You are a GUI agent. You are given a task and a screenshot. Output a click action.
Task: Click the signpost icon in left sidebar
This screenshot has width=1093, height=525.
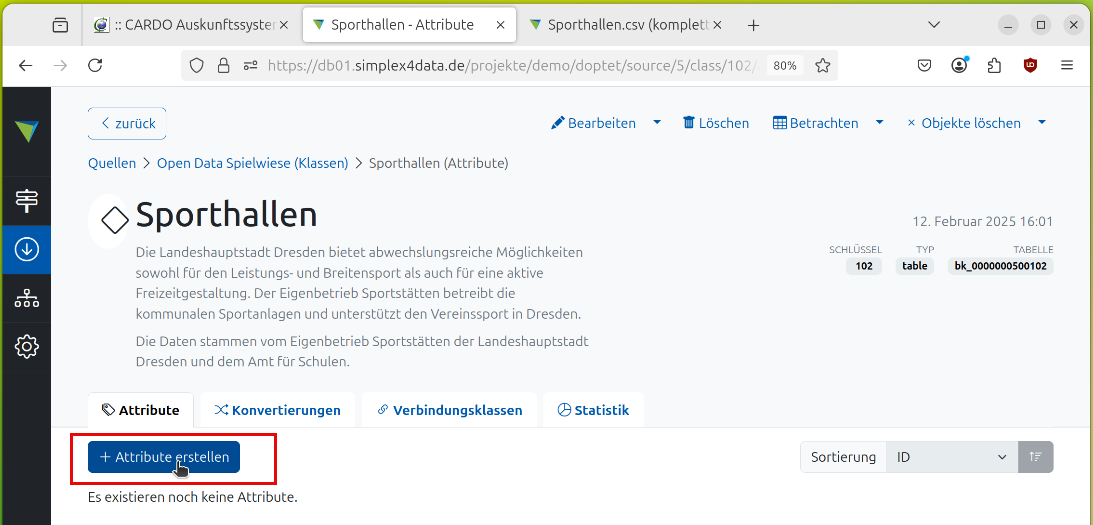[x=26, y=200]
